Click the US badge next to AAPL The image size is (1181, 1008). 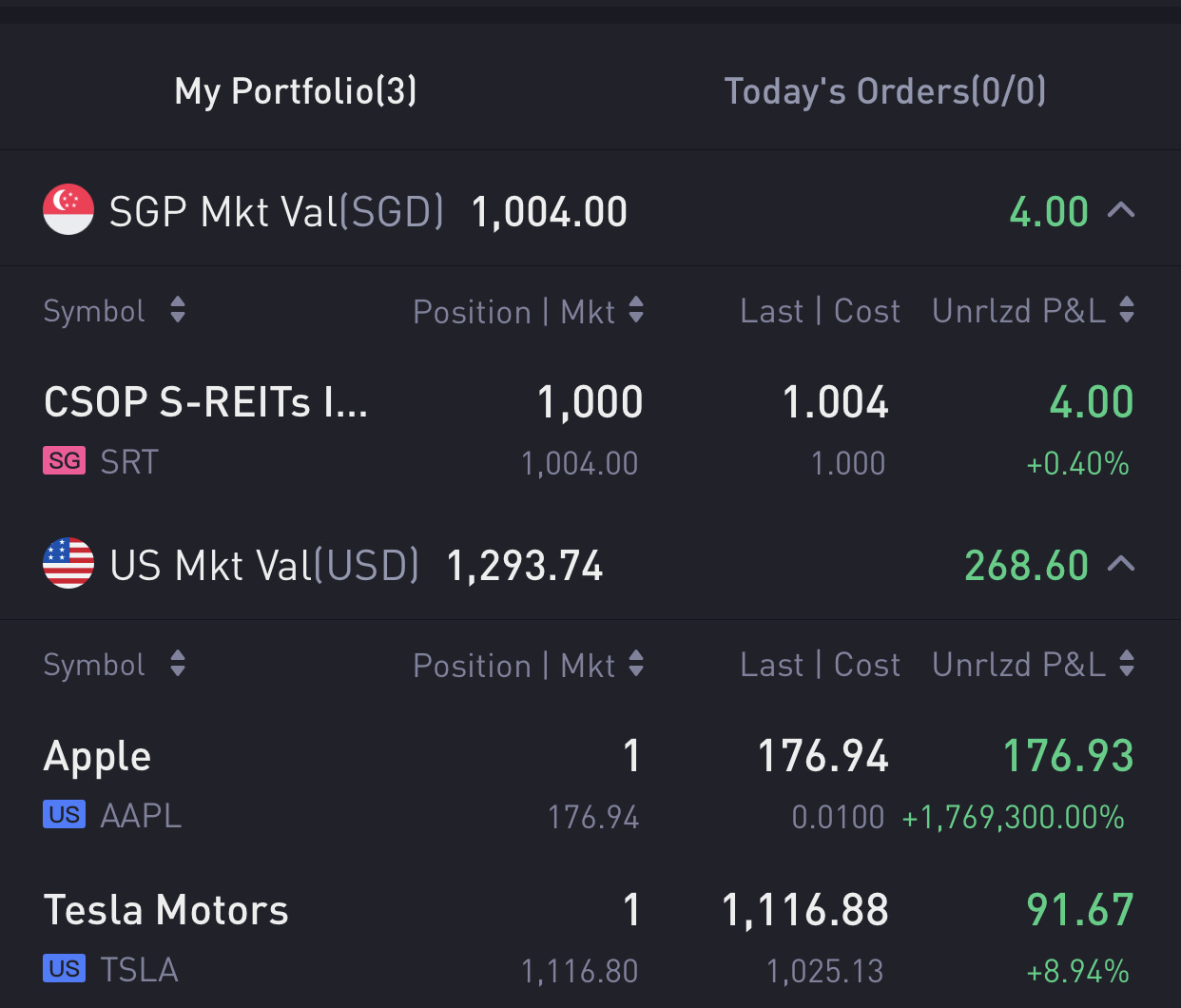coord(64,815)
